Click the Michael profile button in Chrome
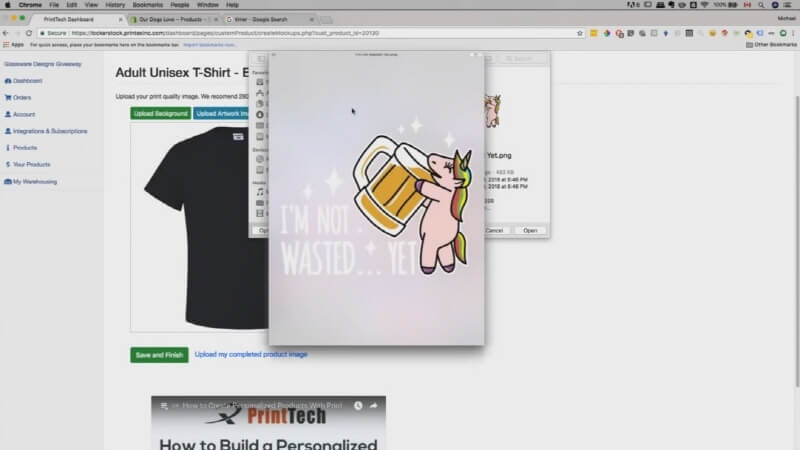Image resolution: width=800 pixels, height=450 pixels. (786, 18)
